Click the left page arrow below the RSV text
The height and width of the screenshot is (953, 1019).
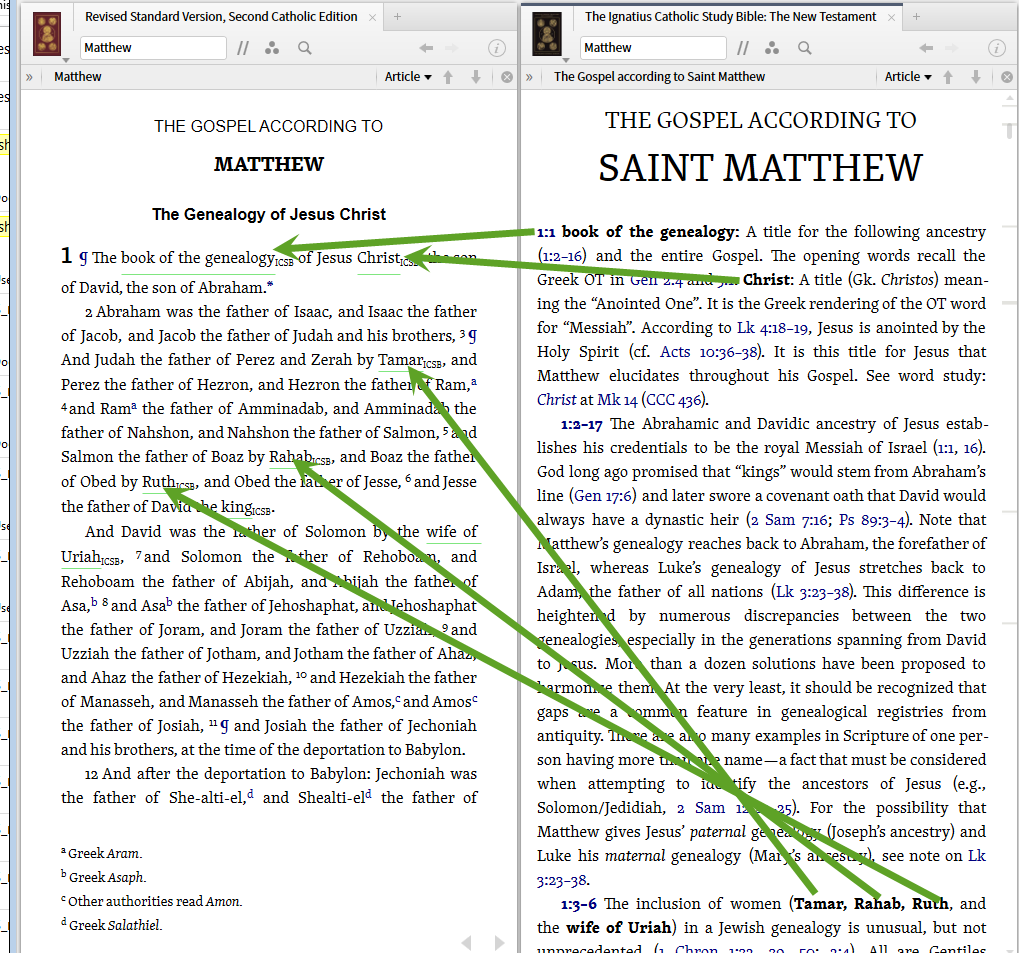466,942
